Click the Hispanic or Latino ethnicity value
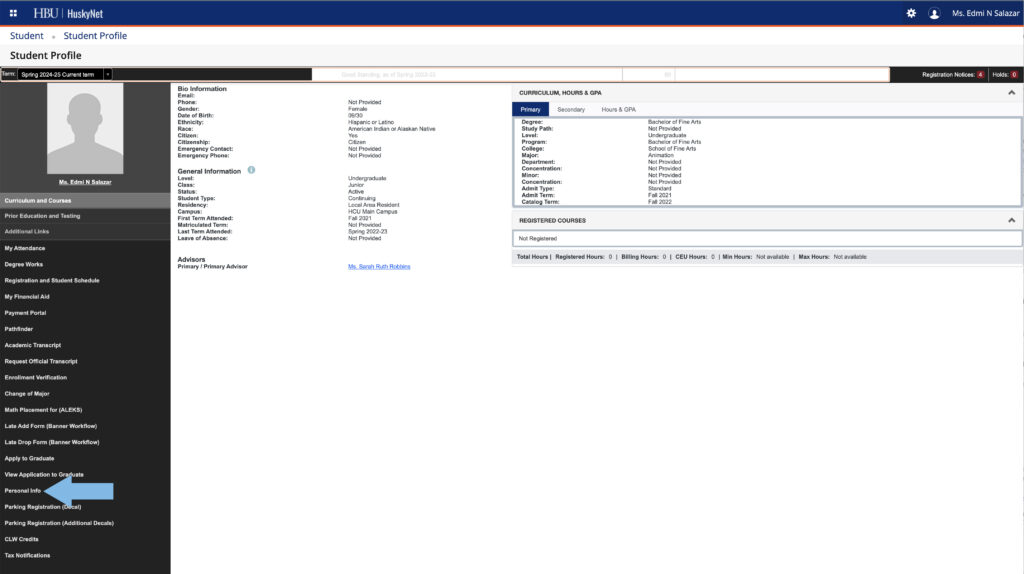Viewport: 1024px width, 574px height. tap(371, 122)
